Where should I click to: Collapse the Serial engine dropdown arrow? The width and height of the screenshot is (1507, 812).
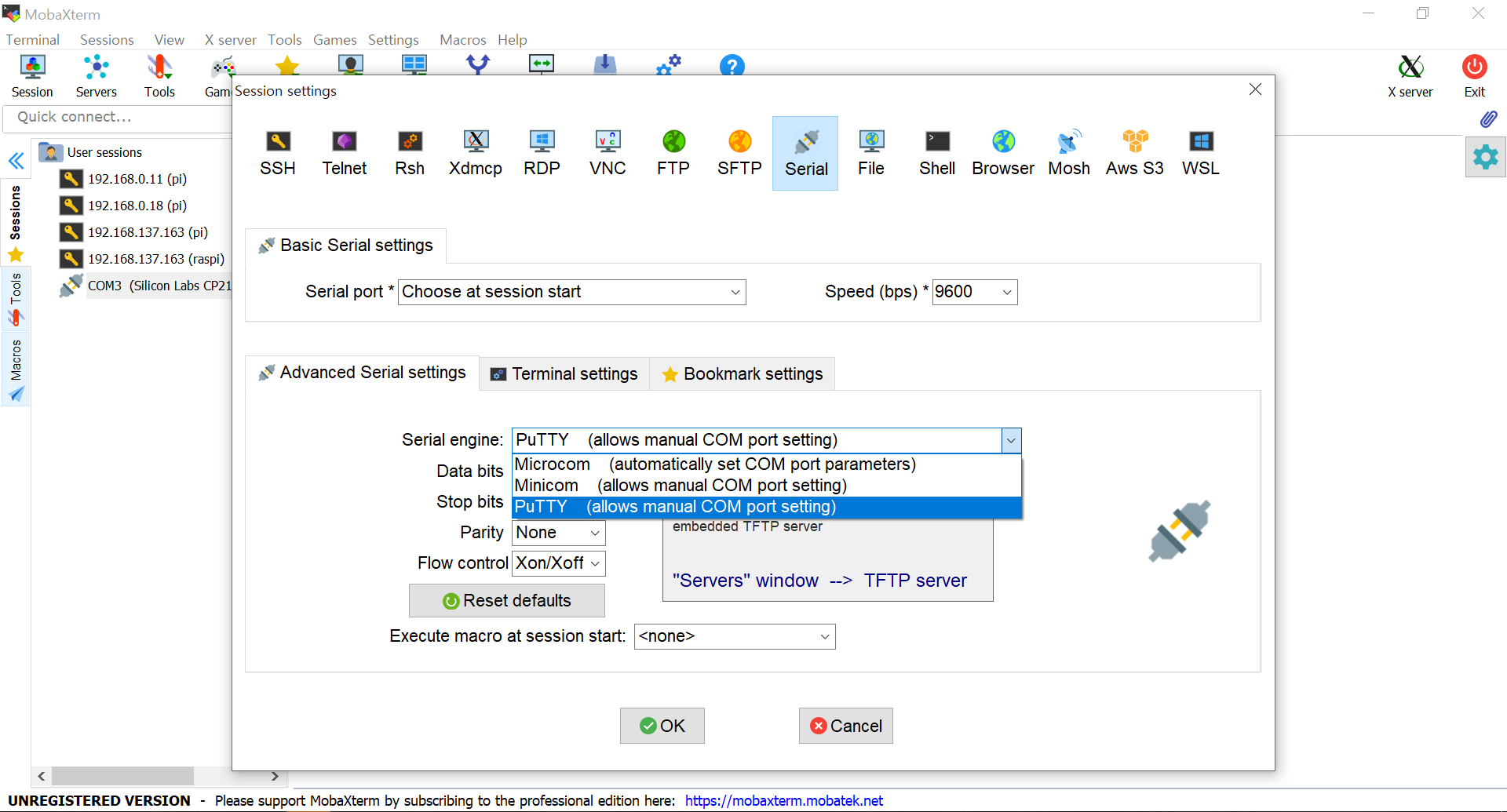coord(1011,440)
